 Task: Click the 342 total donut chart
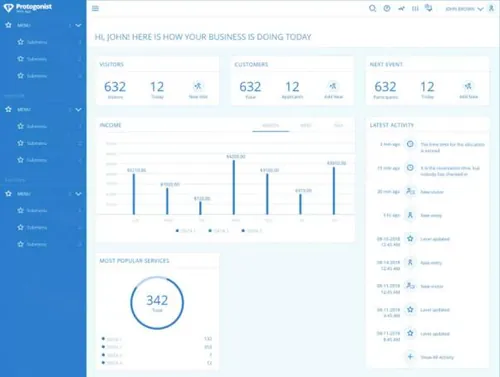[157, 303]
